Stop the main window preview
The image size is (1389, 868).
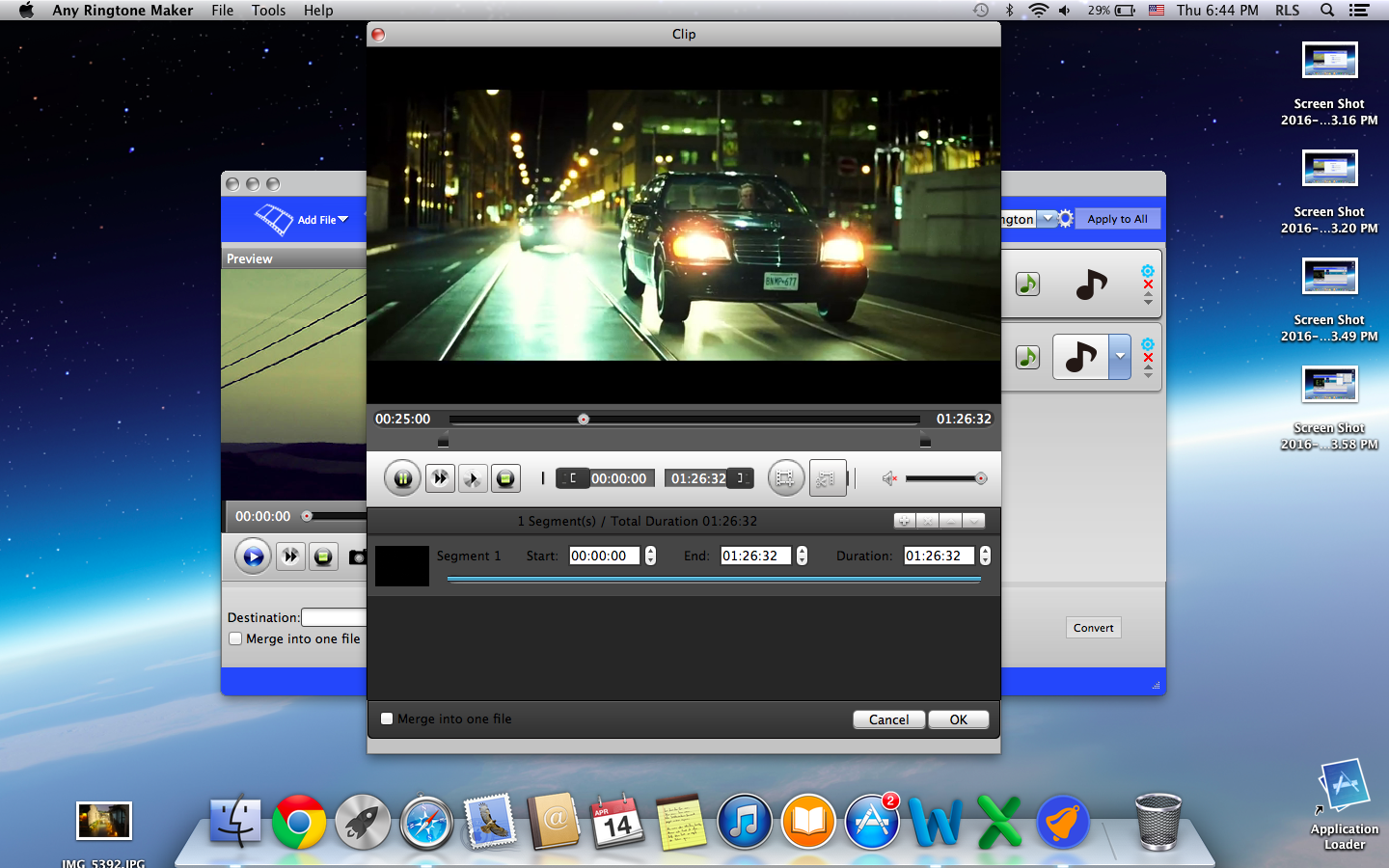(x=323, y=556)
